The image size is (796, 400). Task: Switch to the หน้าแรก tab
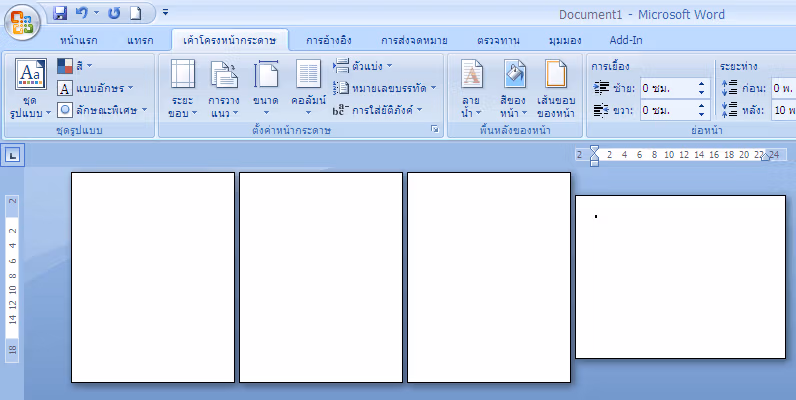pos(79,41)
